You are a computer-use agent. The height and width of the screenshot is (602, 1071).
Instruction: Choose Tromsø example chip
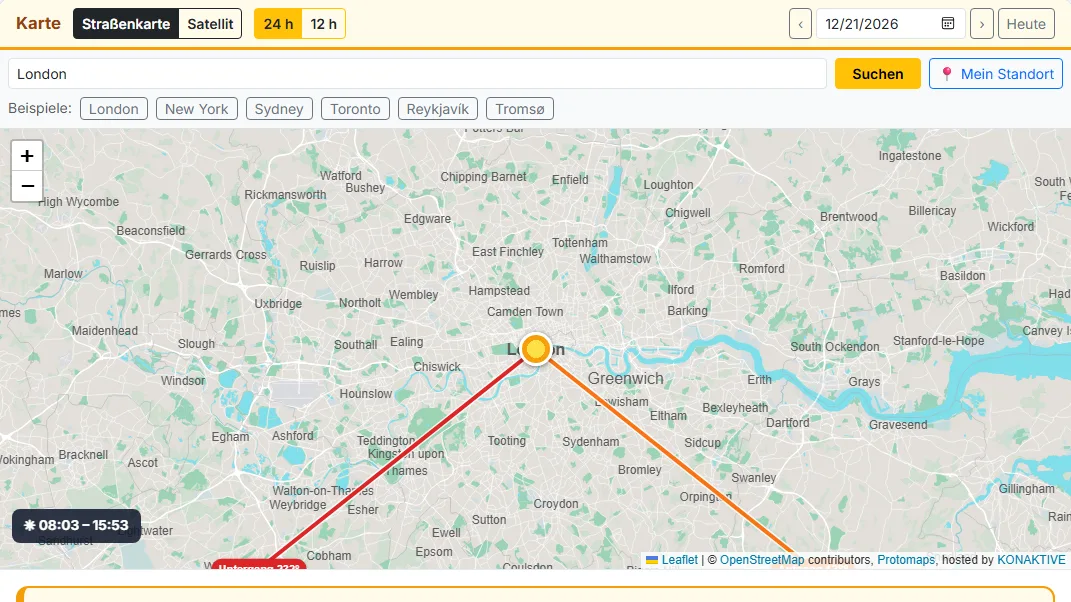pyautogui.click(x=520, y=109)
